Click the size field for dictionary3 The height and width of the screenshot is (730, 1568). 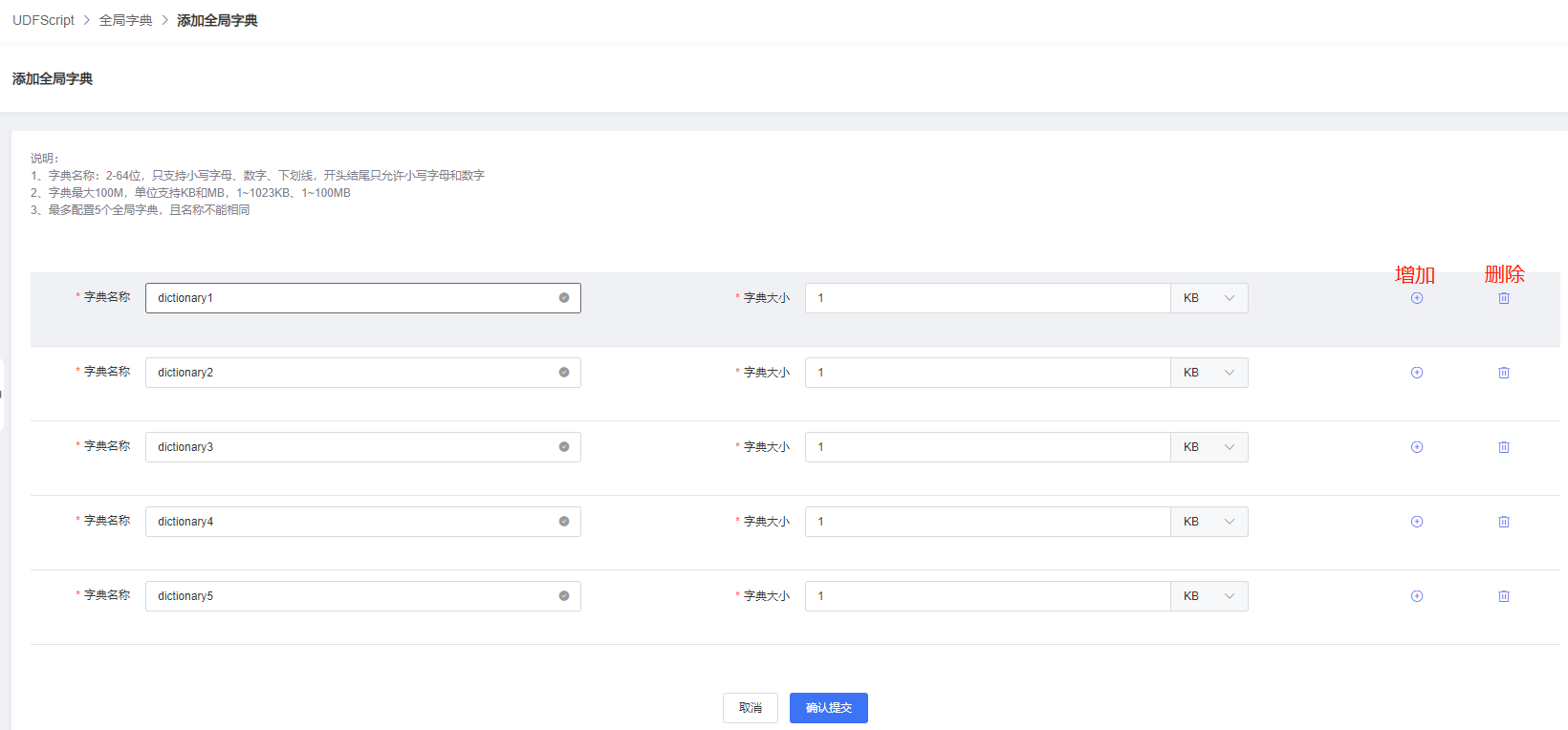988,447
